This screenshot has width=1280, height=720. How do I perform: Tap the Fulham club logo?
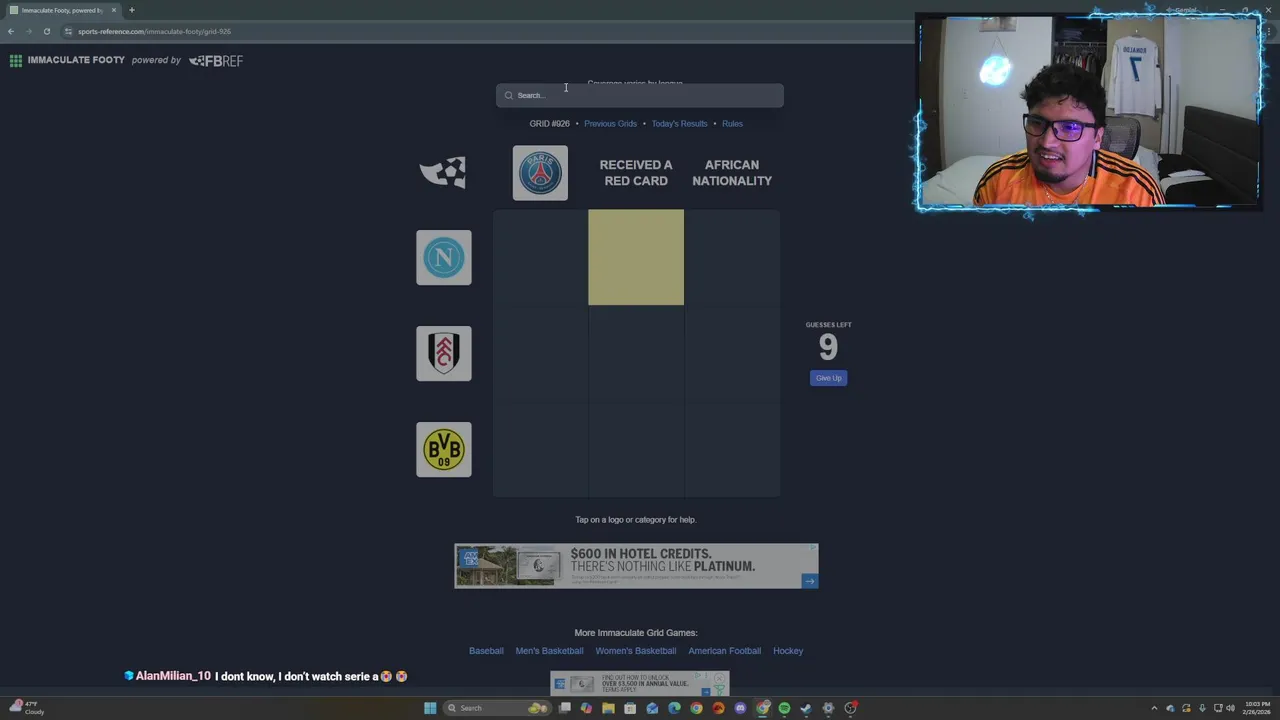(444, 354)
